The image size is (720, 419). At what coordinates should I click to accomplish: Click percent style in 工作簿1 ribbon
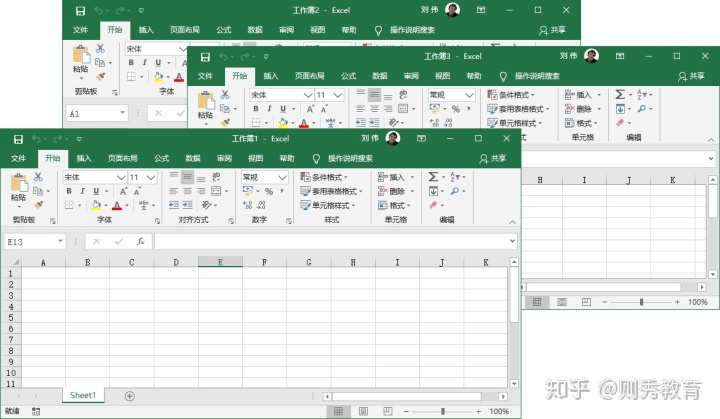point(269,191)
